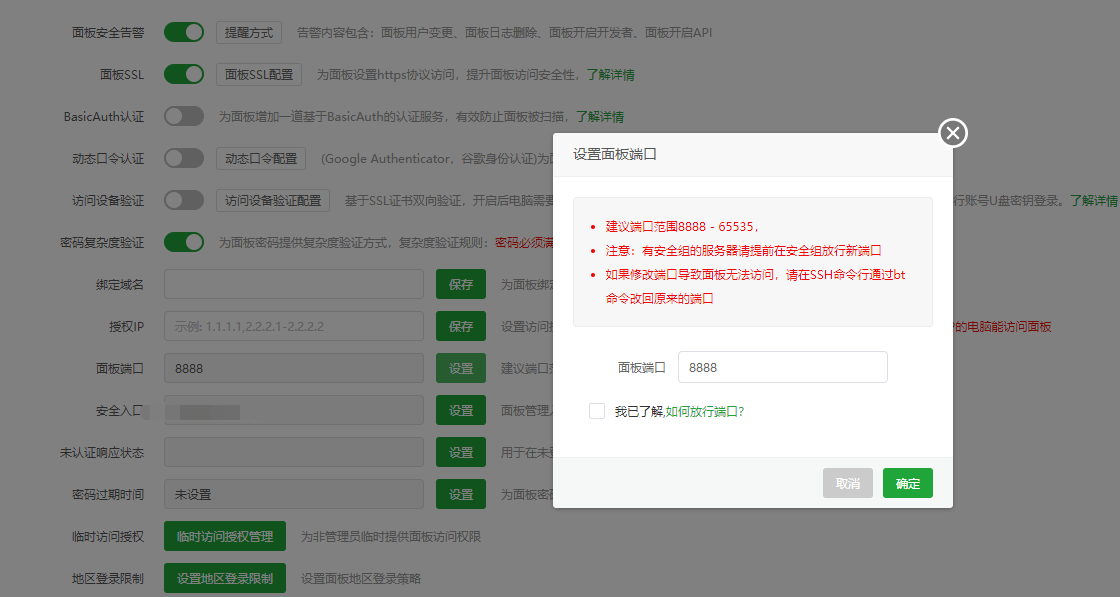
Task: Toggle the 密码复杂度验证 switch
Action: (184, 242)
